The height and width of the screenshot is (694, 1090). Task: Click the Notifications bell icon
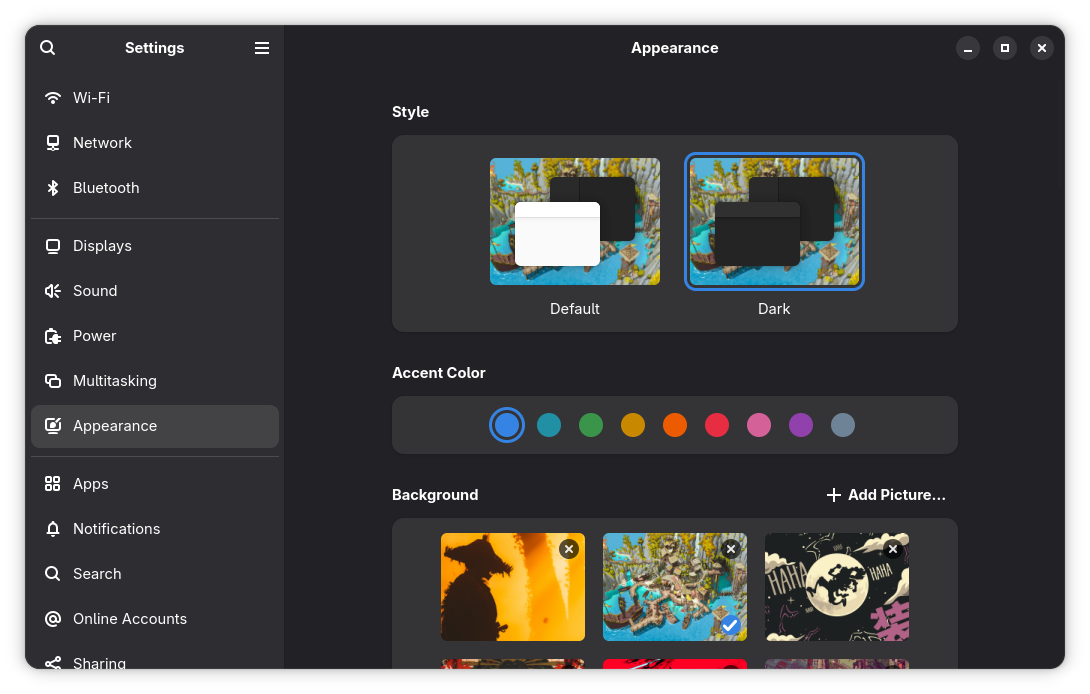(53, 528)
